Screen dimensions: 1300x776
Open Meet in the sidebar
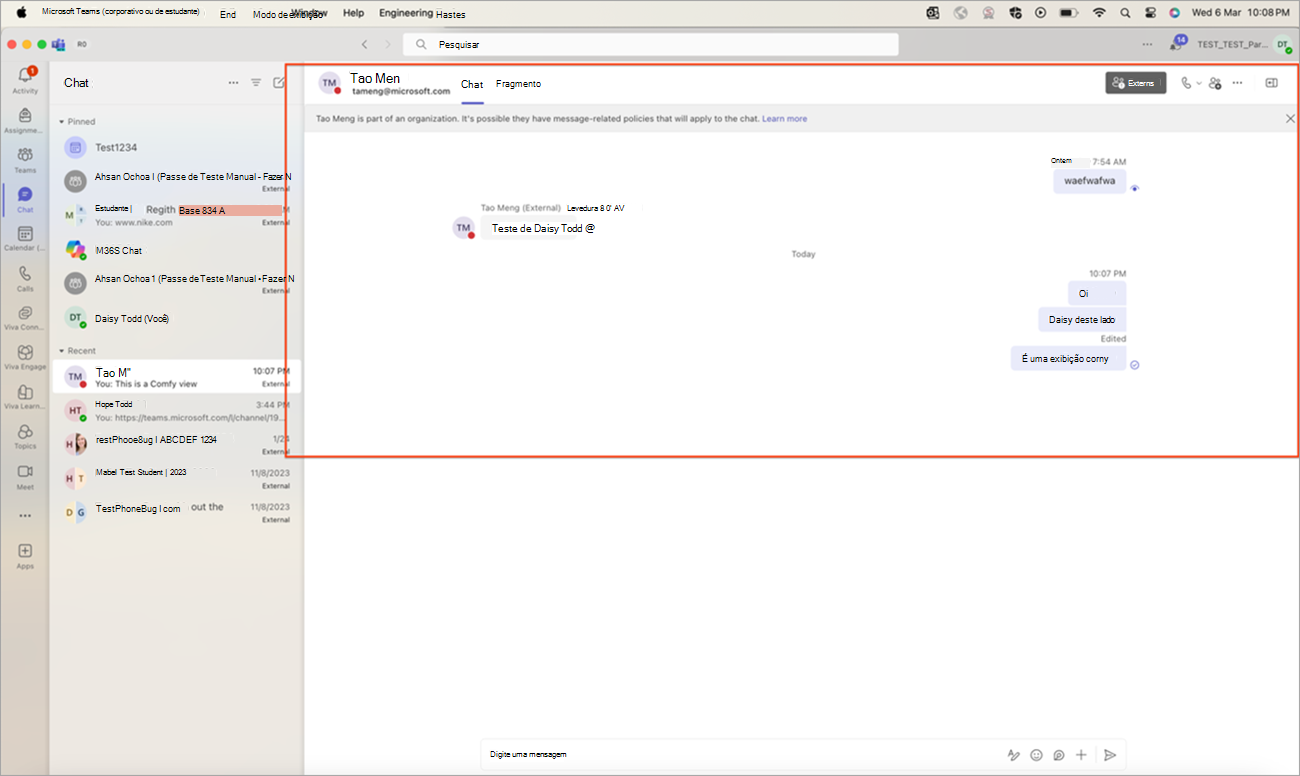click(25, 476)
